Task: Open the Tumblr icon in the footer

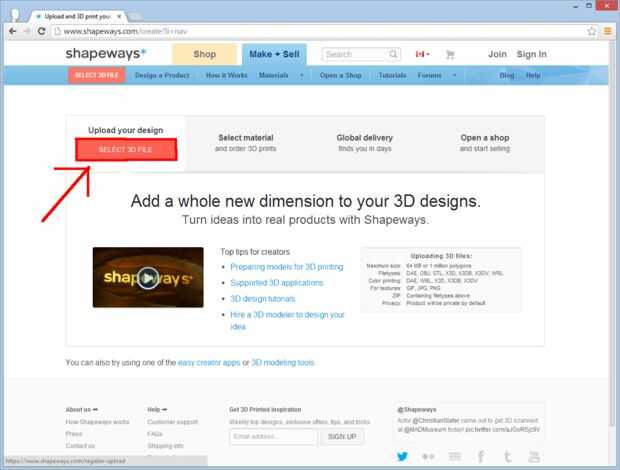Action: point(507,457)
